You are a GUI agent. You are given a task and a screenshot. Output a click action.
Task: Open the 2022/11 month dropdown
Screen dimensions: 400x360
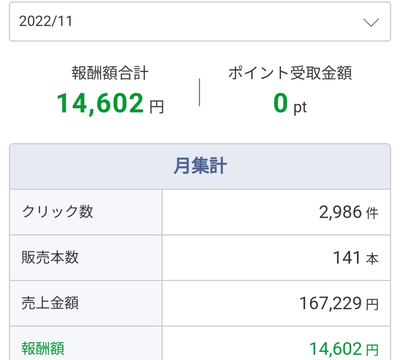pyautogui.click(x=200, y=22)
